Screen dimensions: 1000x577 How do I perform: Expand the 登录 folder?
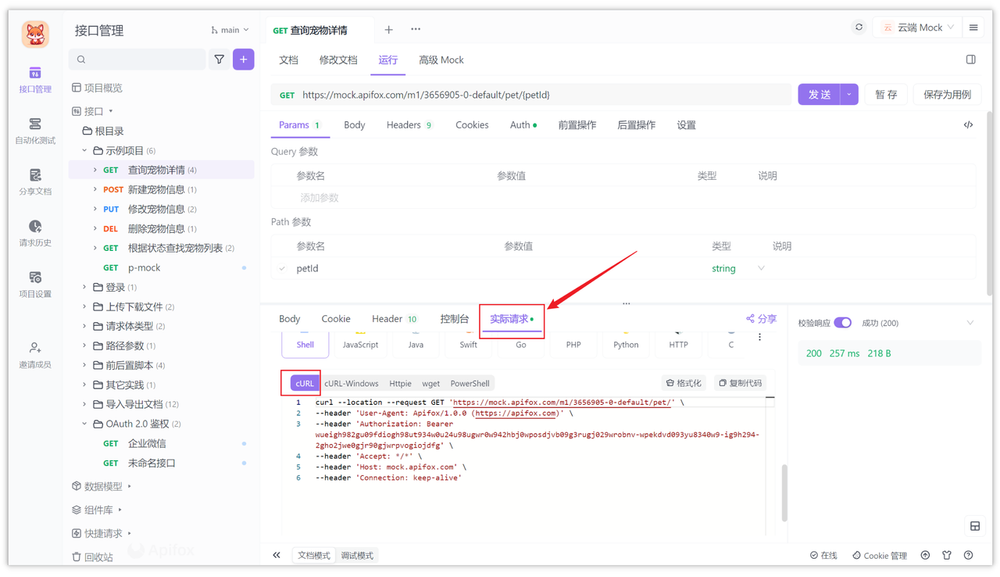(84, 288)
